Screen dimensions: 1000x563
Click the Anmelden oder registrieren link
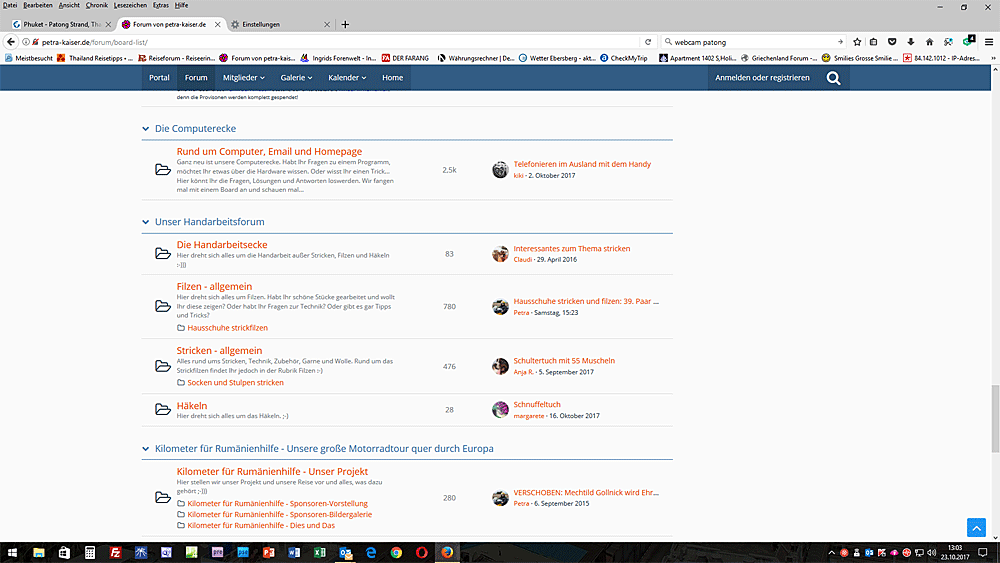pos(762,78)
